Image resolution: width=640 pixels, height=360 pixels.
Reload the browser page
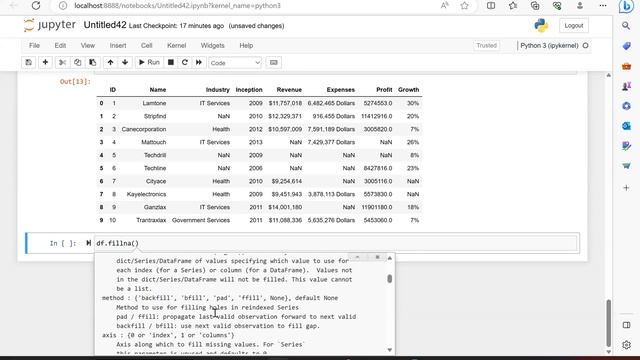coord(36,6)
